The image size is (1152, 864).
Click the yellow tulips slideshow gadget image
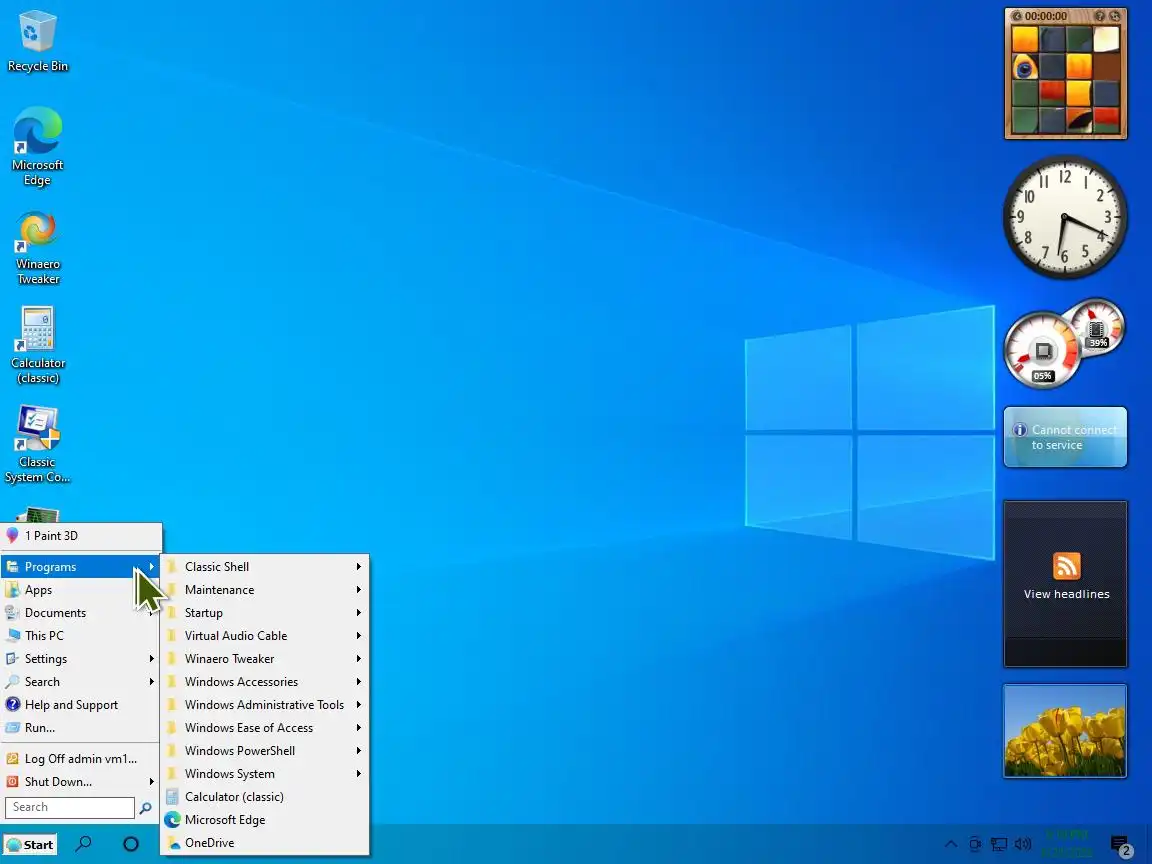(x=1065, y=731)
